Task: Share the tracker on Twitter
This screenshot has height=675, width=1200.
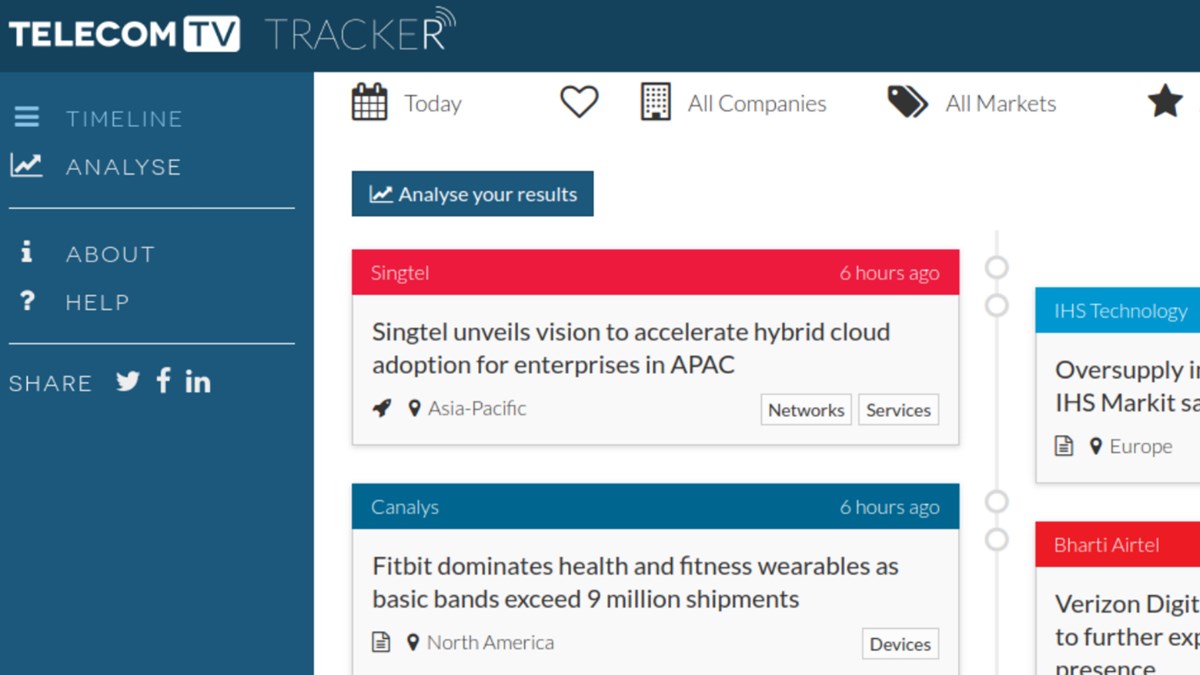Action: tap(127, 381)
